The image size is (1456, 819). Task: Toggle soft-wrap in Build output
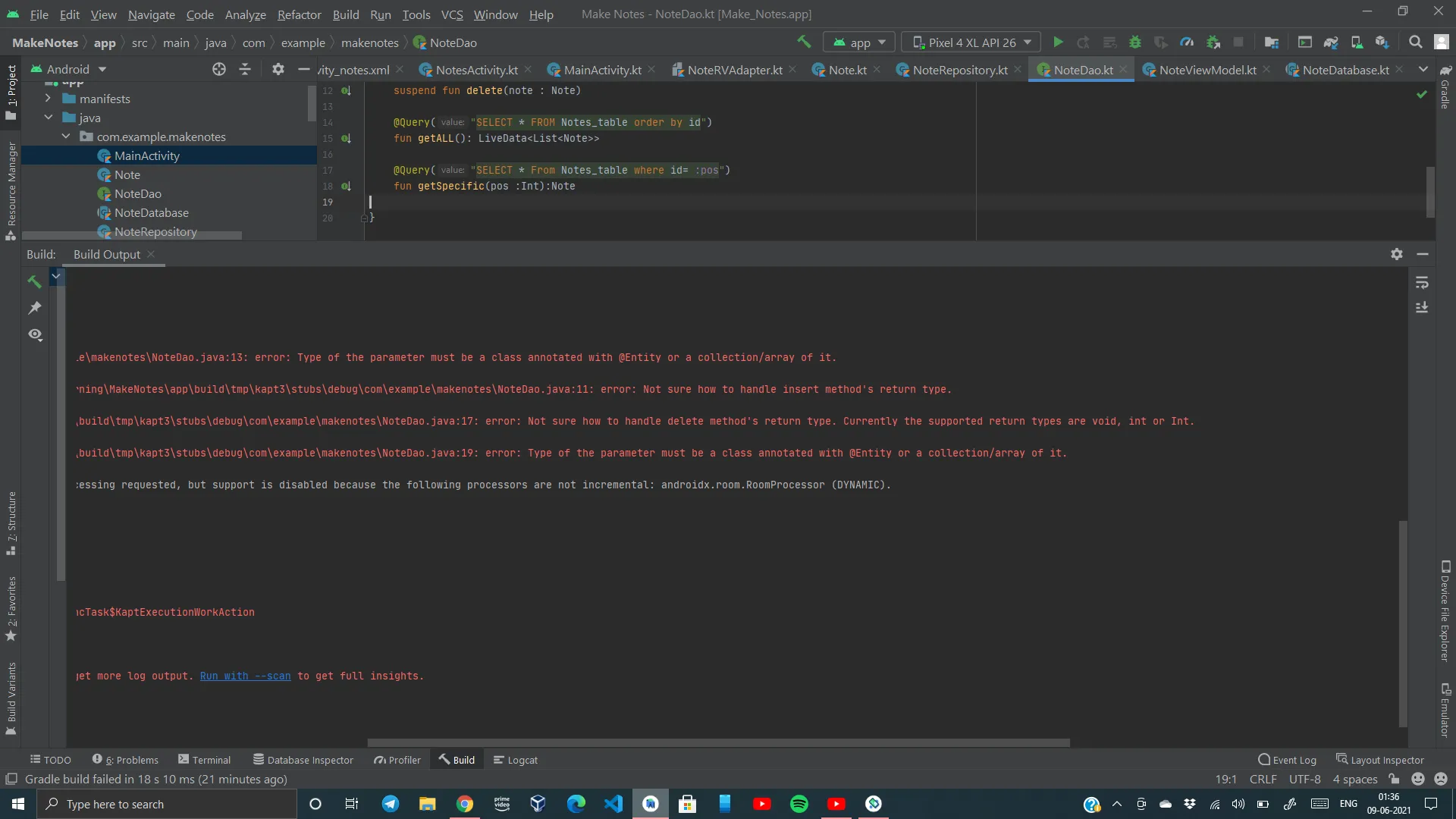point(1422,283)
